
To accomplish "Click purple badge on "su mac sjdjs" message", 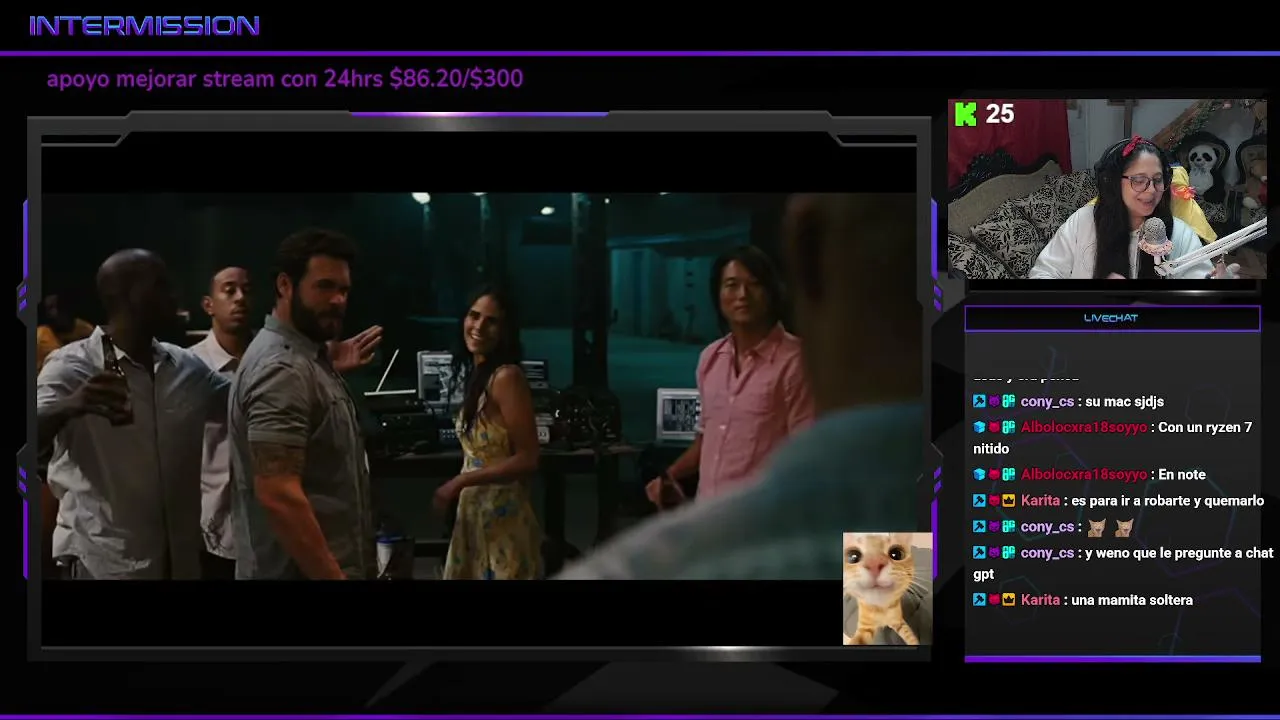I will point(994,402).
